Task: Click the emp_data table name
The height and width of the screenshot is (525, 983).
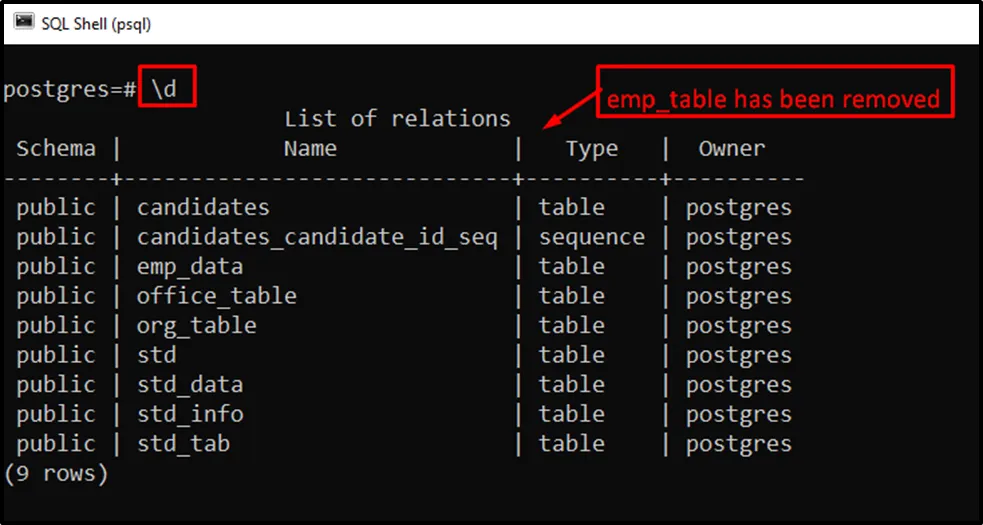Action: pyautogui.click(x=190, y=267)
